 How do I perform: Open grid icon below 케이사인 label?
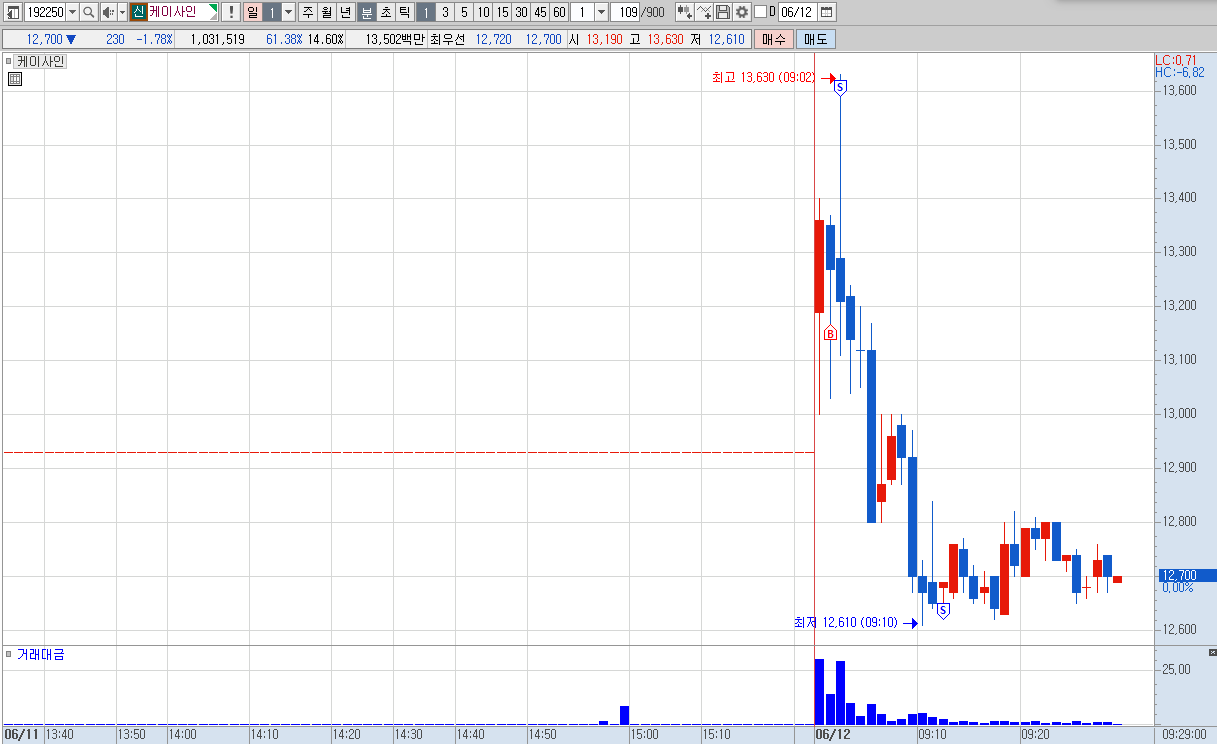coord(15,80)
